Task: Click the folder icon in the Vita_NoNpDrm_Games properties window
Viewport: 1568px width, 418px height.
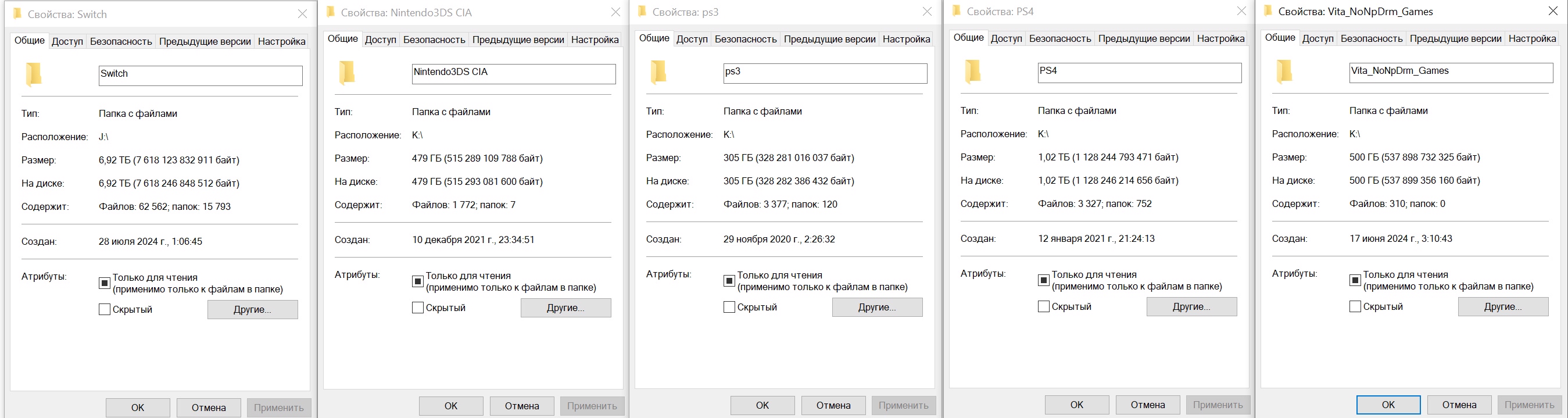Action: (x=1284, y=72)
